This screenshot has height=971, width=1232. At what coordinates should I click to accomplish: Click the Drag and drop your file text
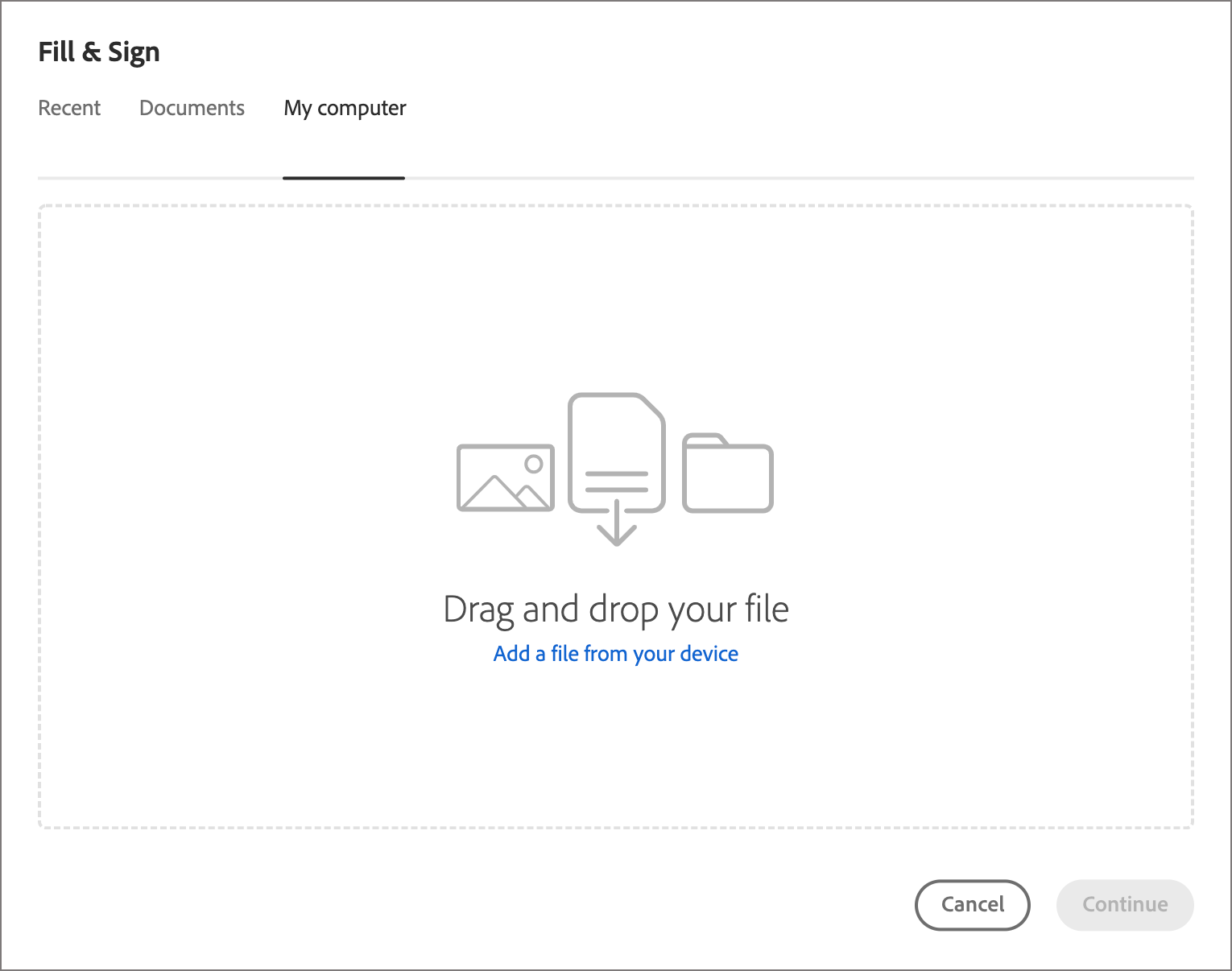tap(616, 609)
